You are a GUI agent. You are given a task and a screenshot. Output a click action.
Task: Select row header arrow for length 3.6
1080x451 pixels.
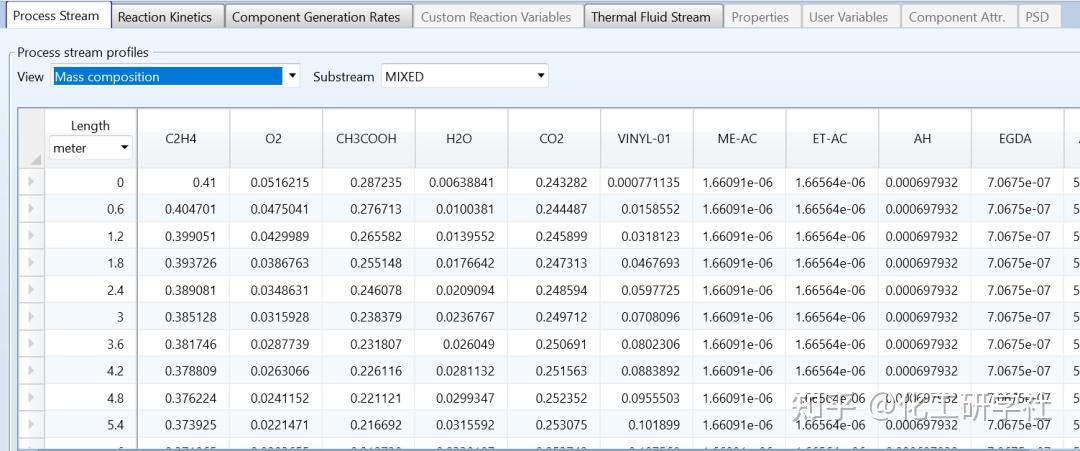point(31,344)
